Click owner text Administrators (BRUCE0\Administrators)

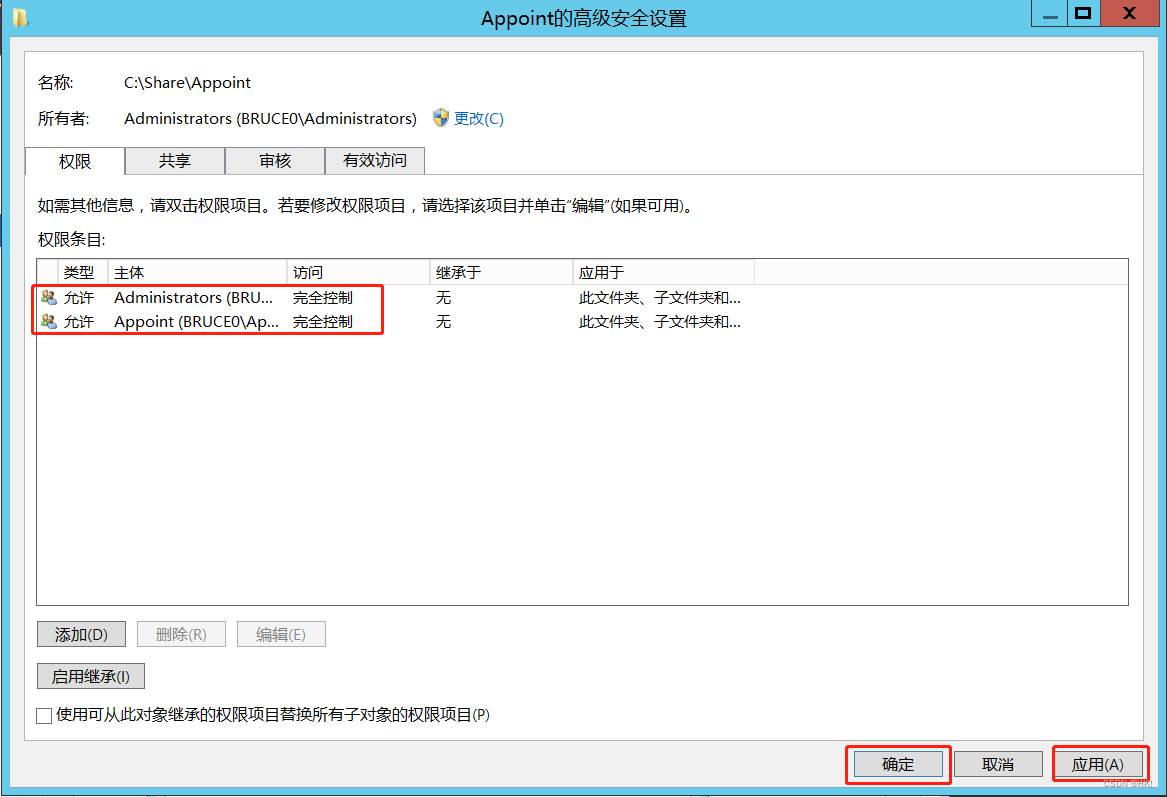[270, 118]
